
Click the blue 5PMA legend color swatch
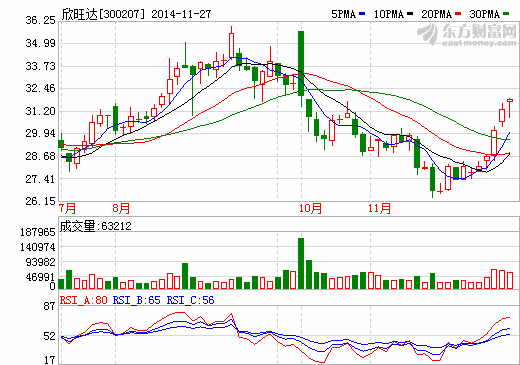[x=362, y=14]
